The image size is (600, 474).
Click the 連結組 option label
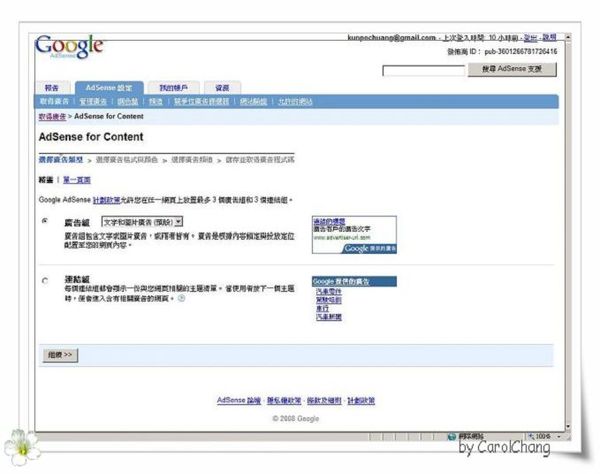[77, 279]
